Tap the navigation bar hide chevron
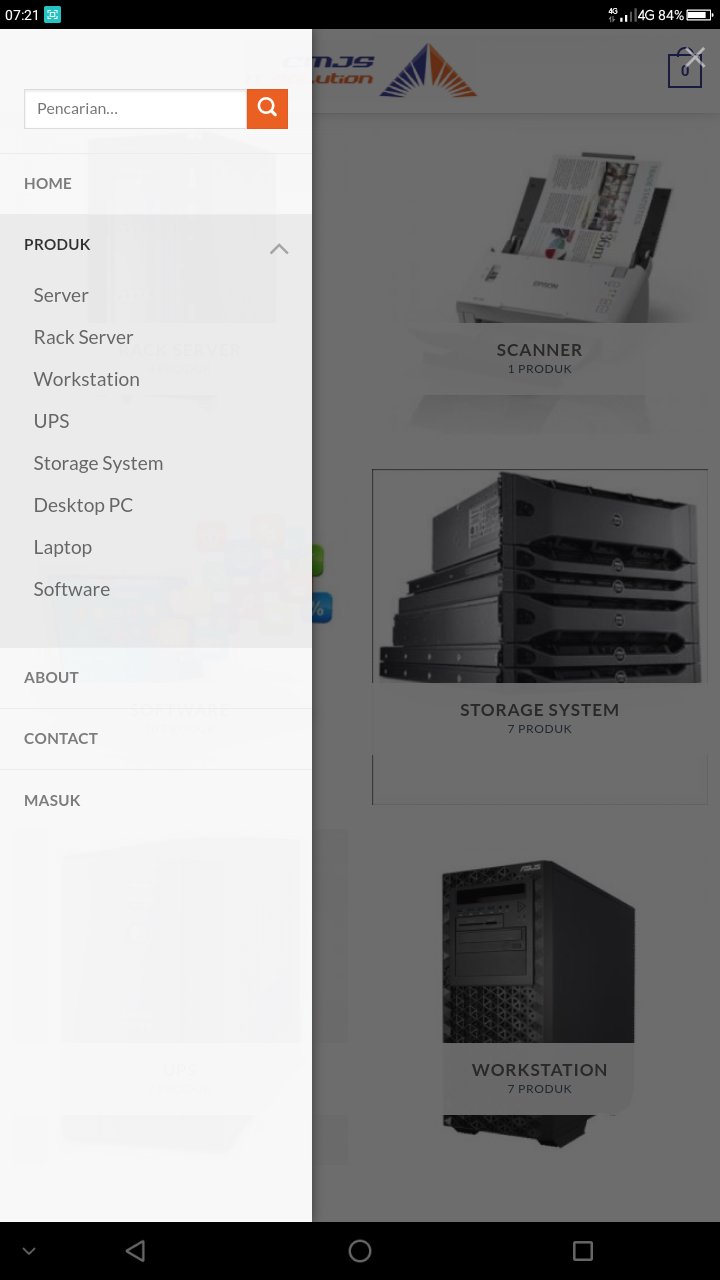The image size is (720, 1280). coord(28,1251)
